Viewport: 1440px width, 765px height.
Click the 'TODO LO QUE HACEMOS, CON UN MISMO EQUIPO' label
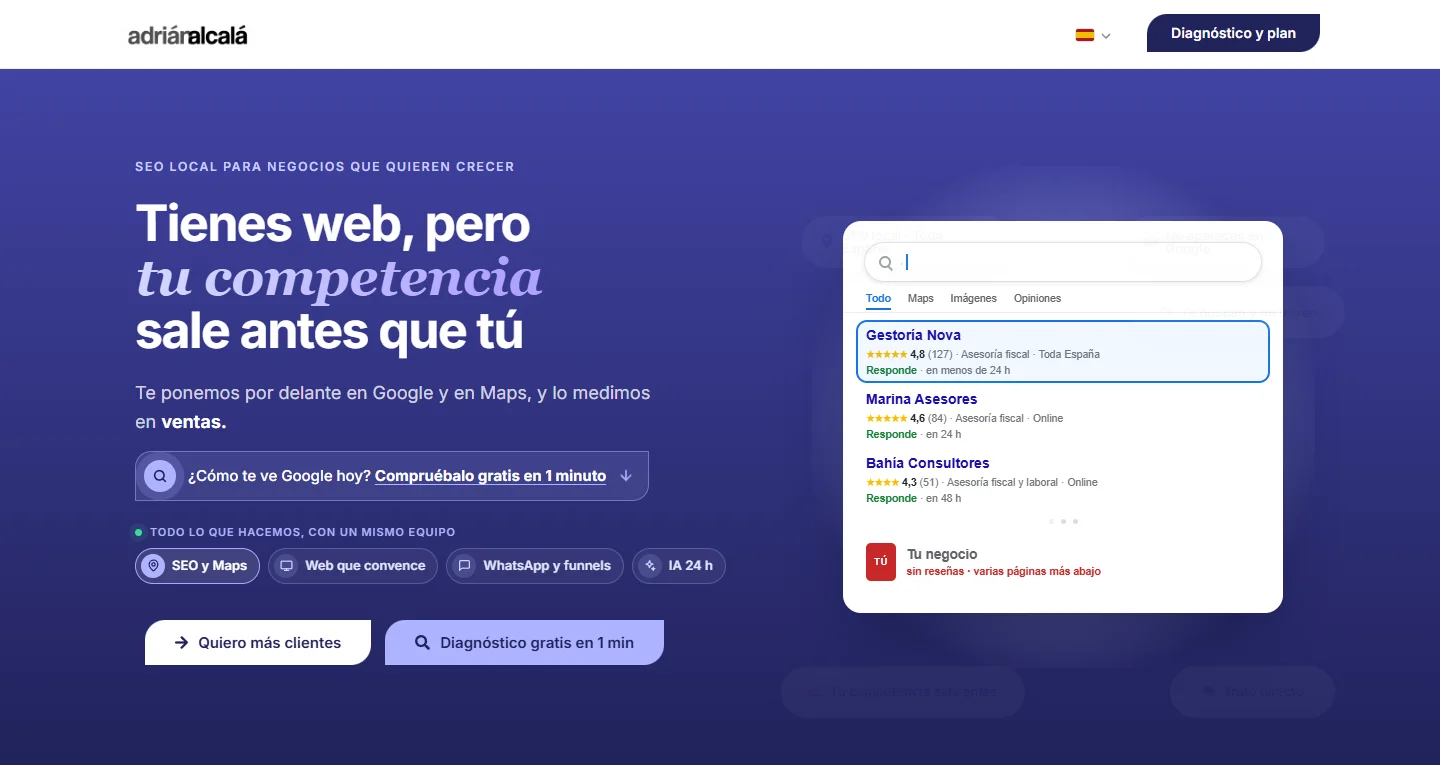(302, 532)
